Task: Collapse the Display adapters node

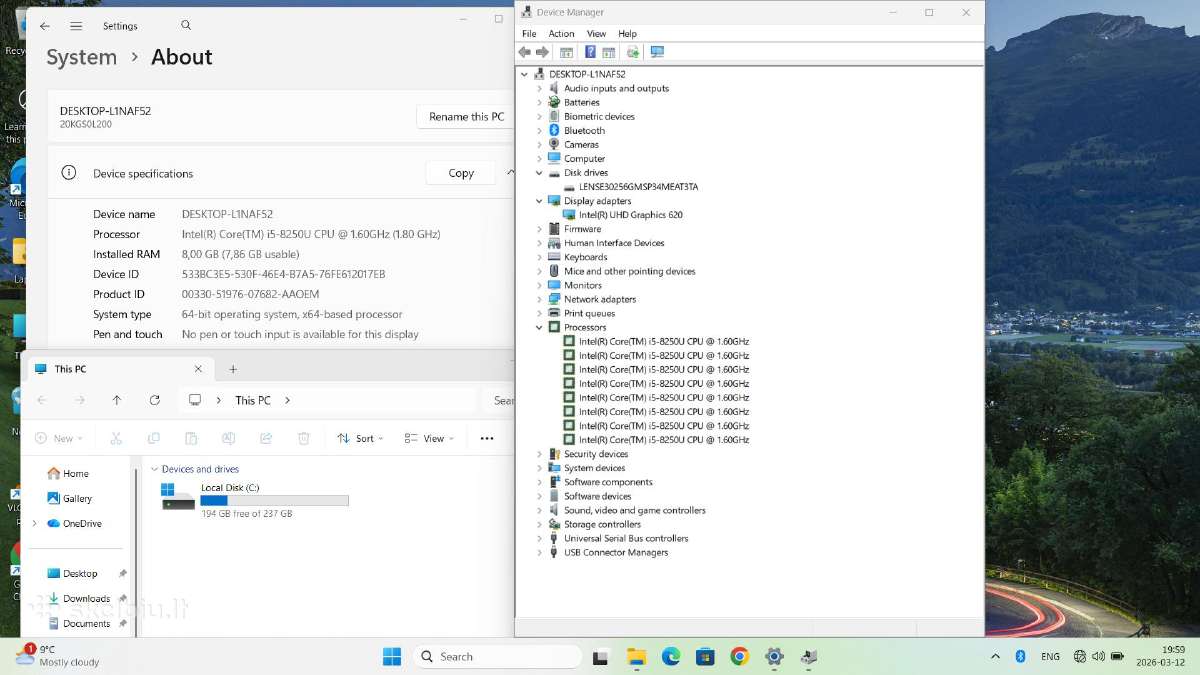Action: tap(539, 201)
